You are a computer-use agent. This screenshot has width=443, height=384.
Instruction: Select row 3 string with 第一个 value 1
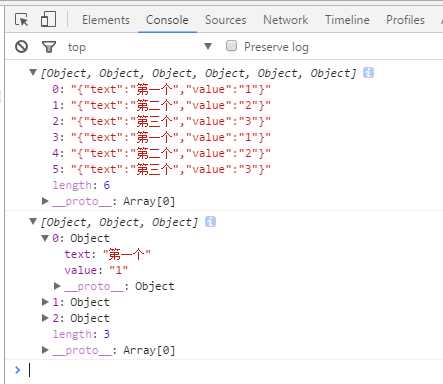[x=161, y=137]
